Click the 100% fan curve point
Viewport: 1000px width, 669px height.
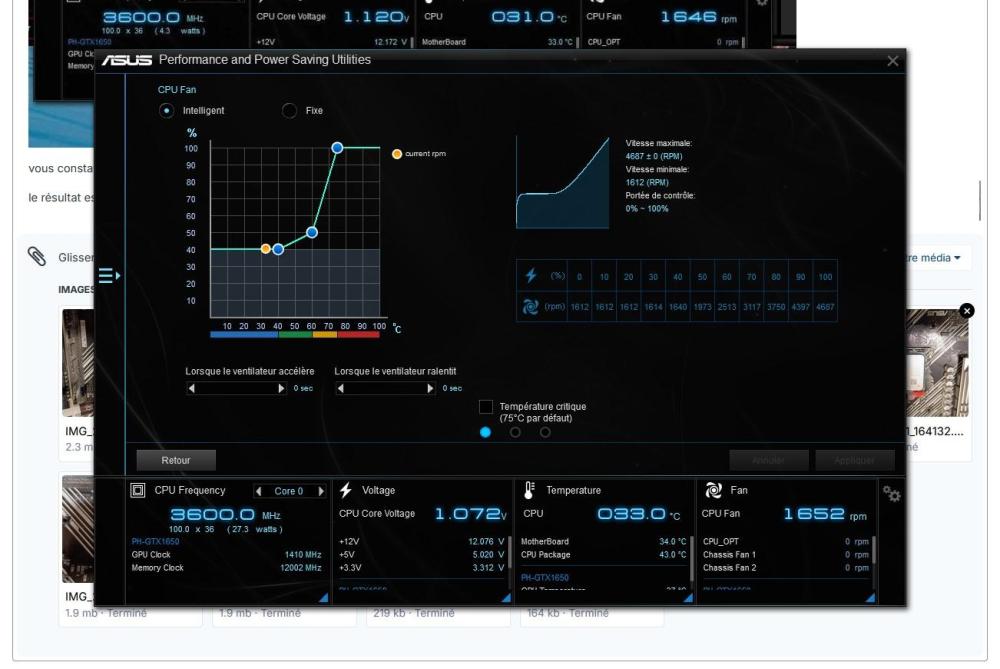pyautogui.click(x=337, y=148)
